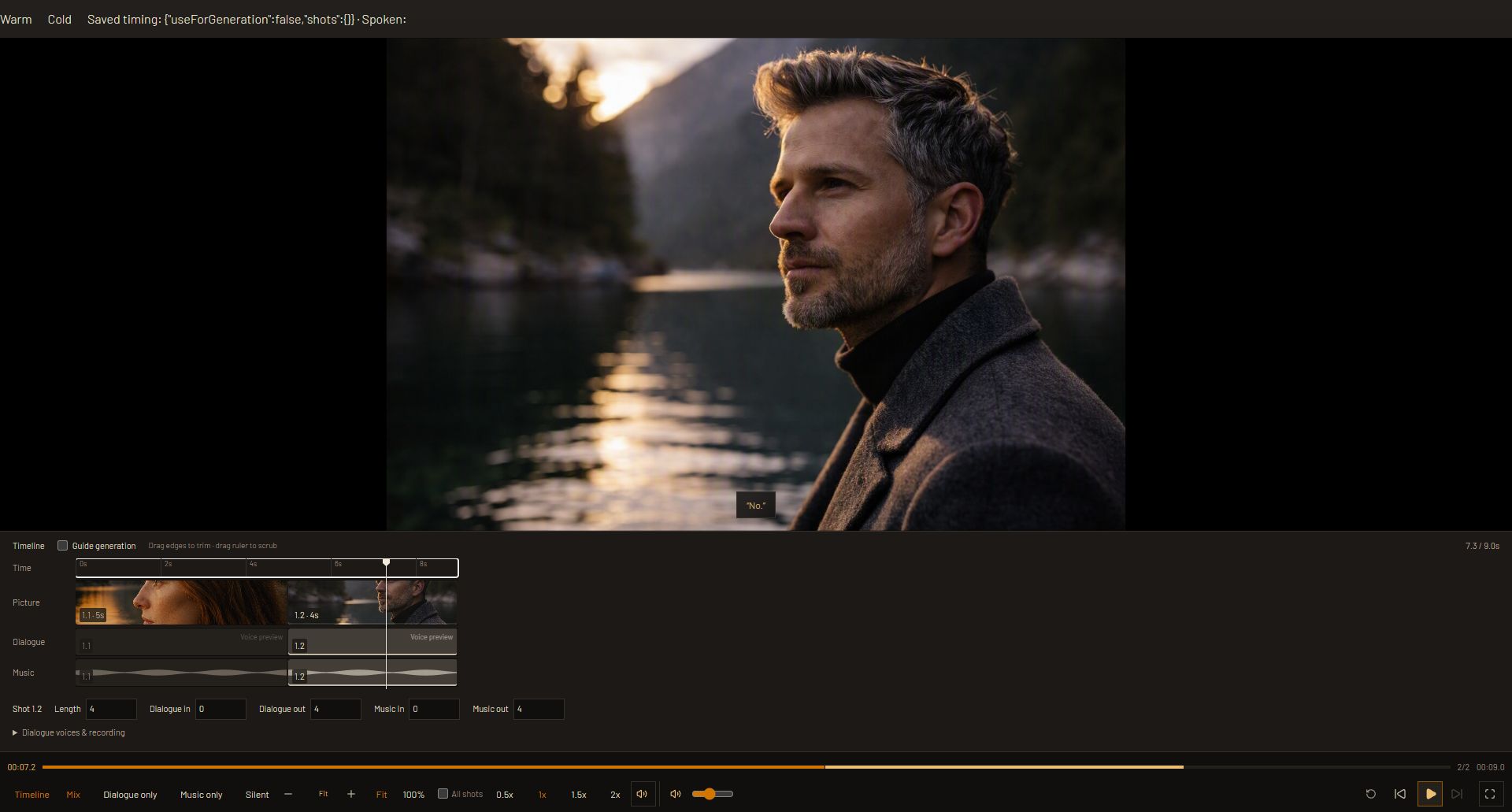Click dialogue clip 1.2 in Dialogue track

[x=372, y=642]
